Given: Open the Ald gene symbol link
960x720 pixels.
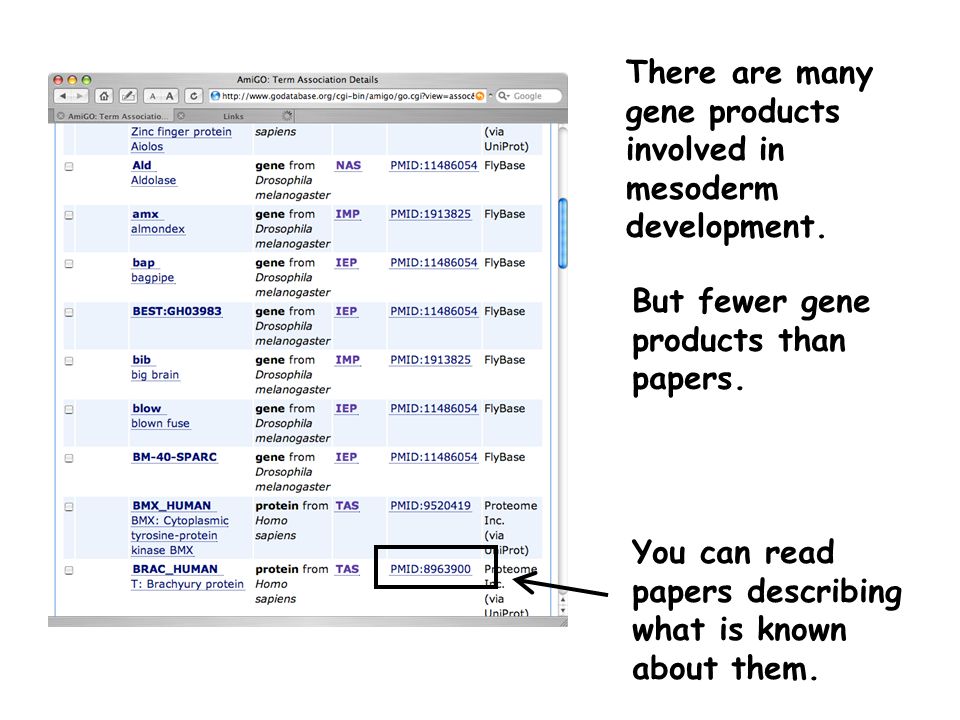Looking at the screenshot, I should point(142,165).
